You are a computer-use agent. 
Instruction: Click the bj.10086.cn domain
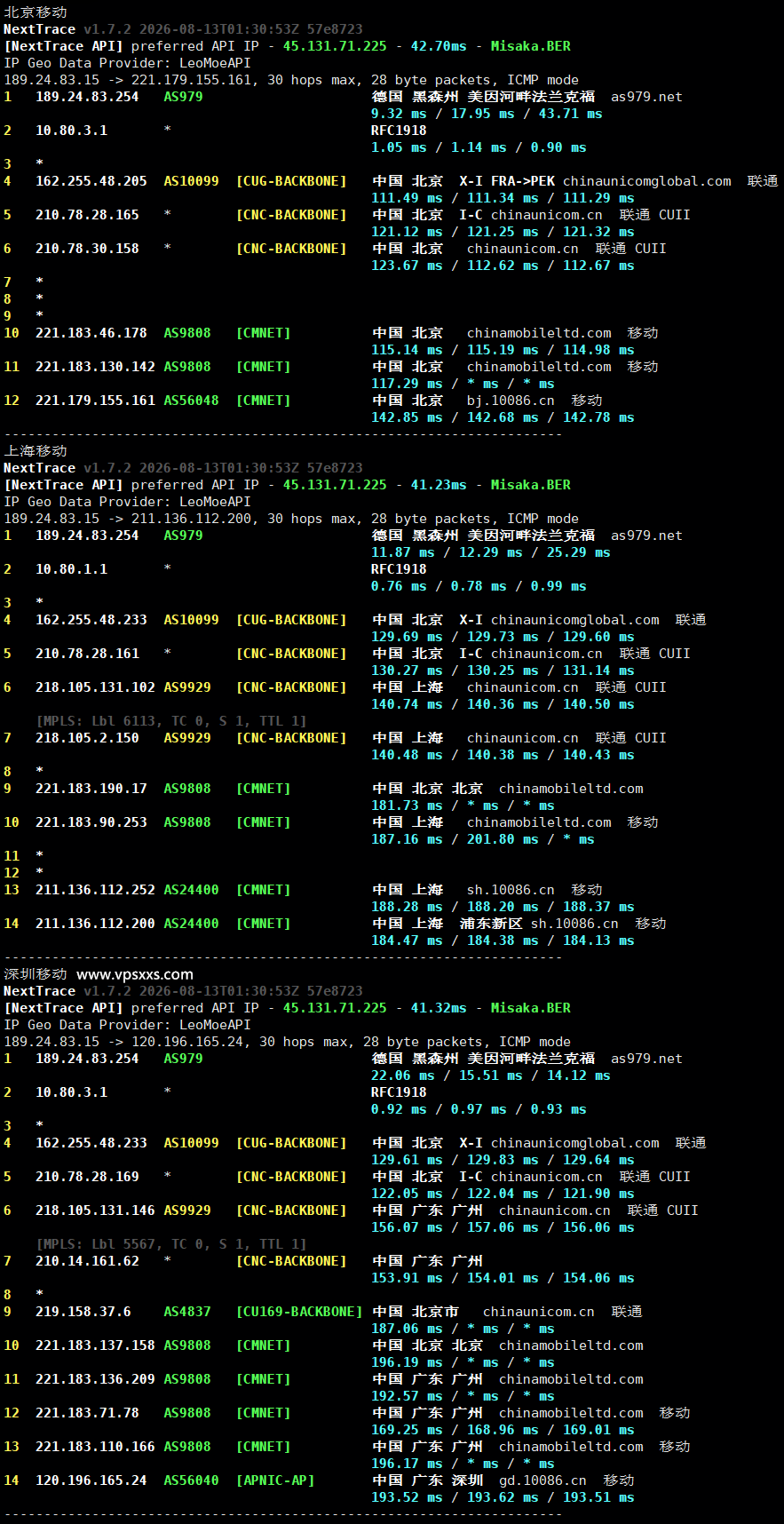point(511,401)
